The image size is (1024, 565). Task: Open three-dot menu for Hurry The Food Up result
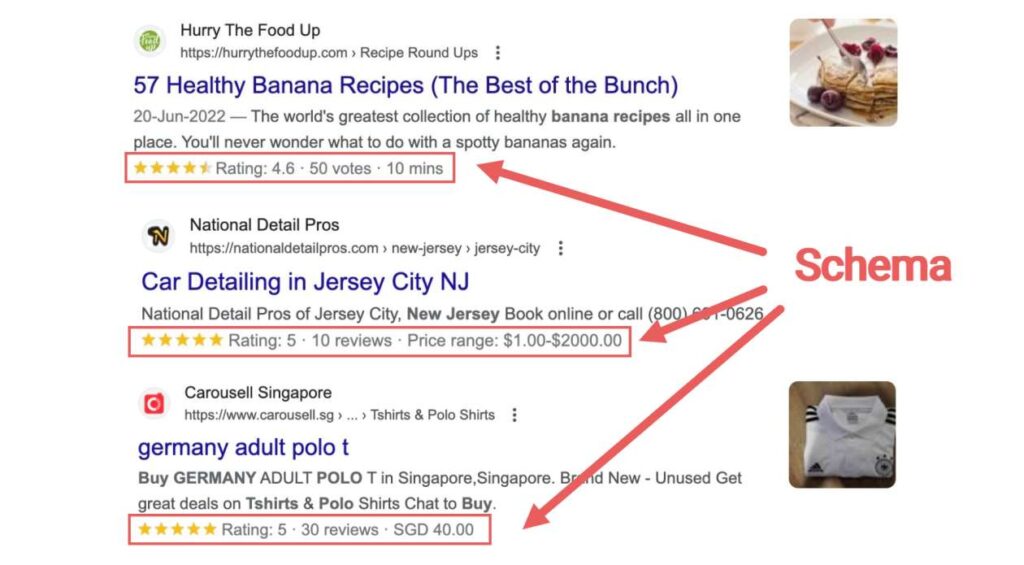point(498,53)
